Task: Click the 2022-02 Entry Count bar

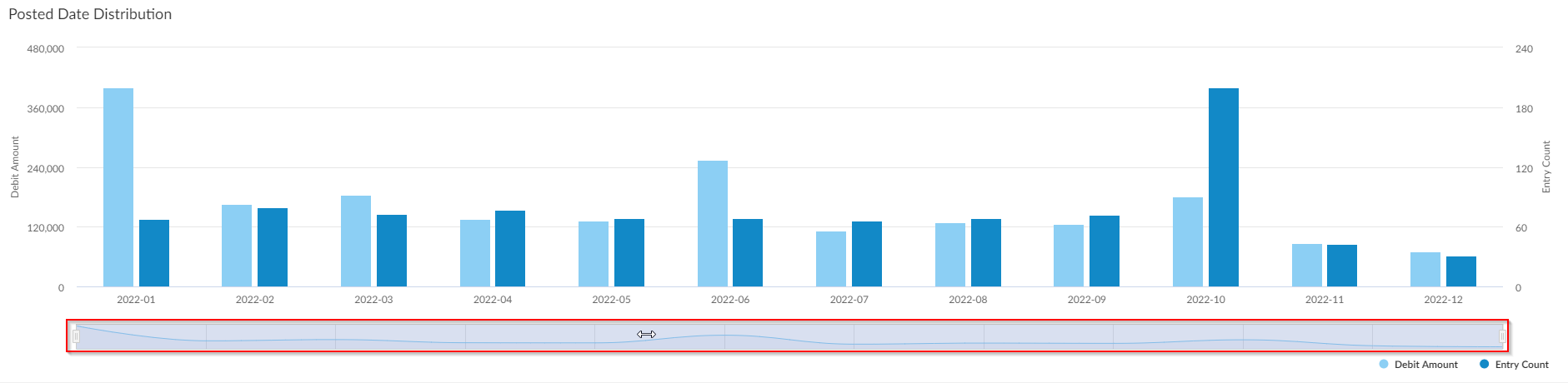Action: coord(273,247)
